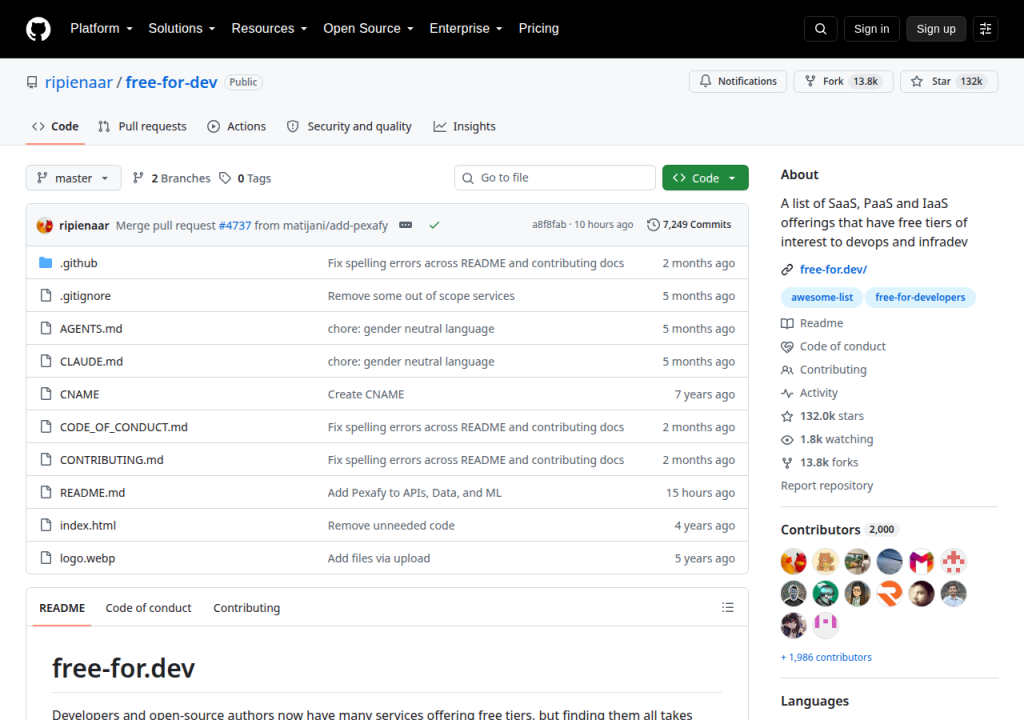Open the AGENTS.md file
This screenshot has width=1024, height=720.
pyautogui.click(x=91, y=329)
